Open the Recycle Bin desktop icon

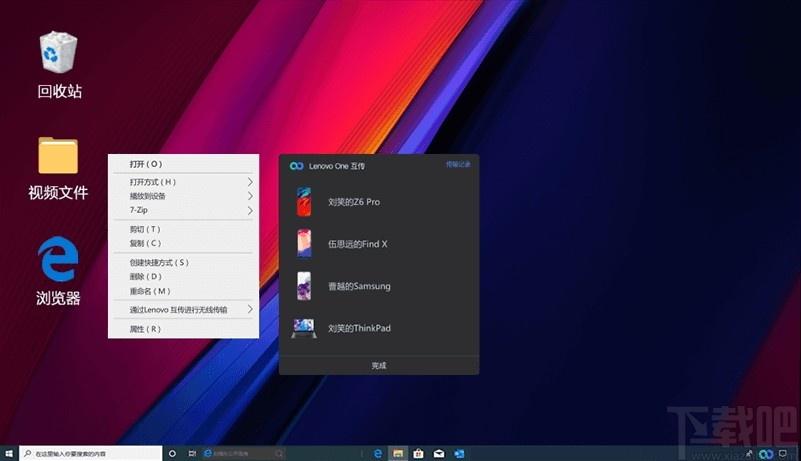[x=58, y=55]
